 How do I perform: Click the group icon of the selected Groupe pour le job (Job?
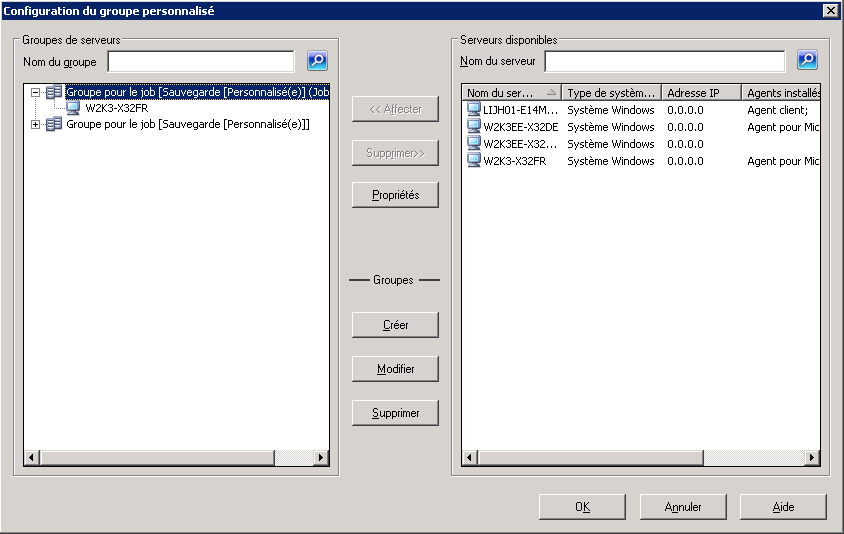coord(53,92)
